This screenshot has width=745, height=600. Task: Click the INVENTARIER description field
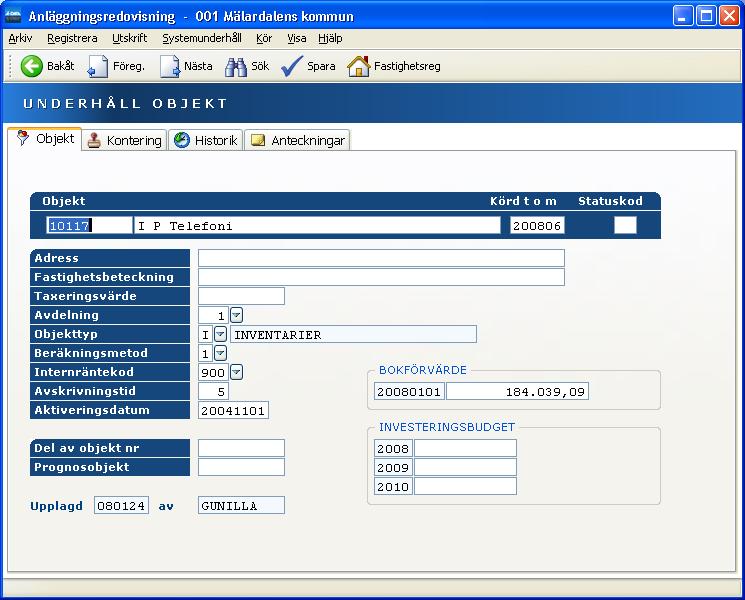tap(353, 334)
